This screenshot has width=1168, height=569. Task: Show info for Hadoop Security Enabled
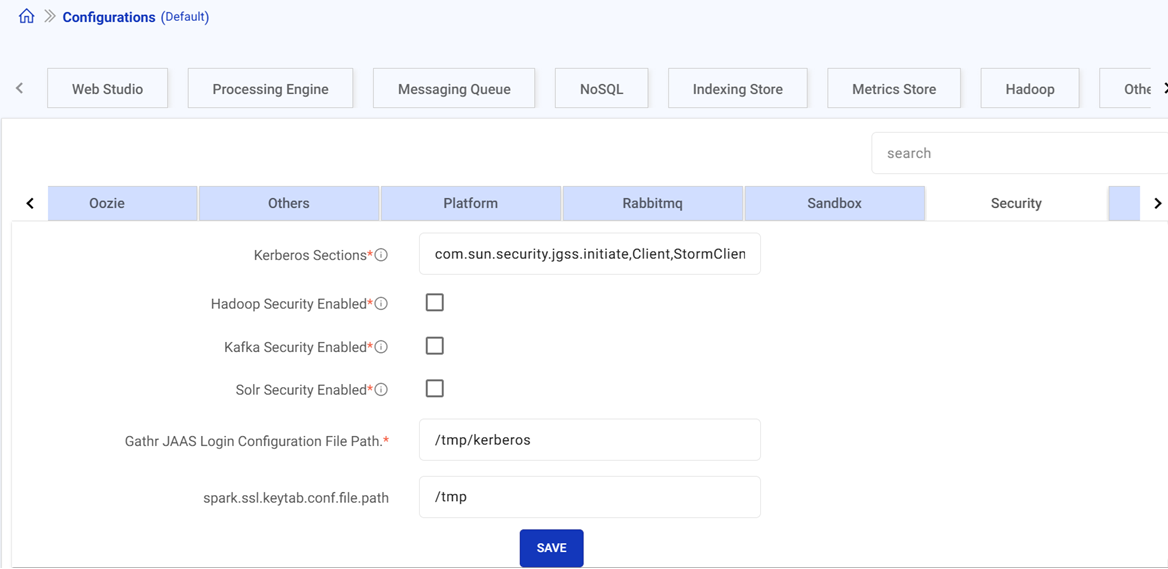click(381, 304)
